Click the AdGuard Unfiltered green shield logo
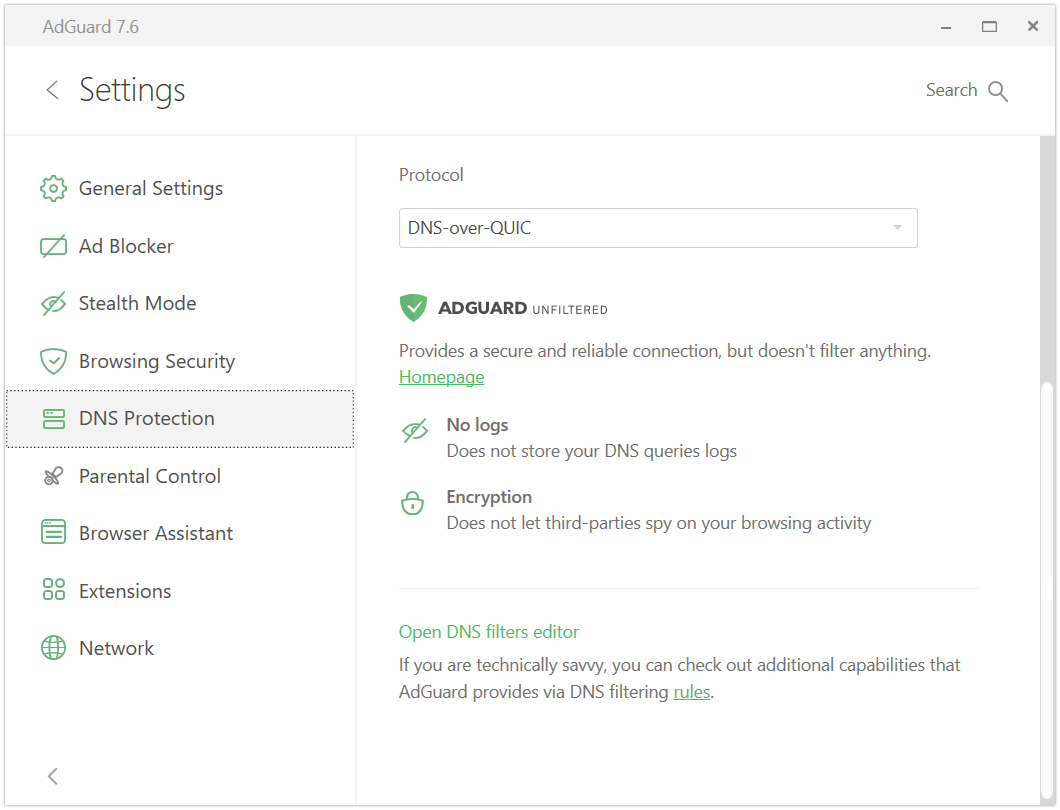Screen dimensions: 1060x810 [413, 308]
